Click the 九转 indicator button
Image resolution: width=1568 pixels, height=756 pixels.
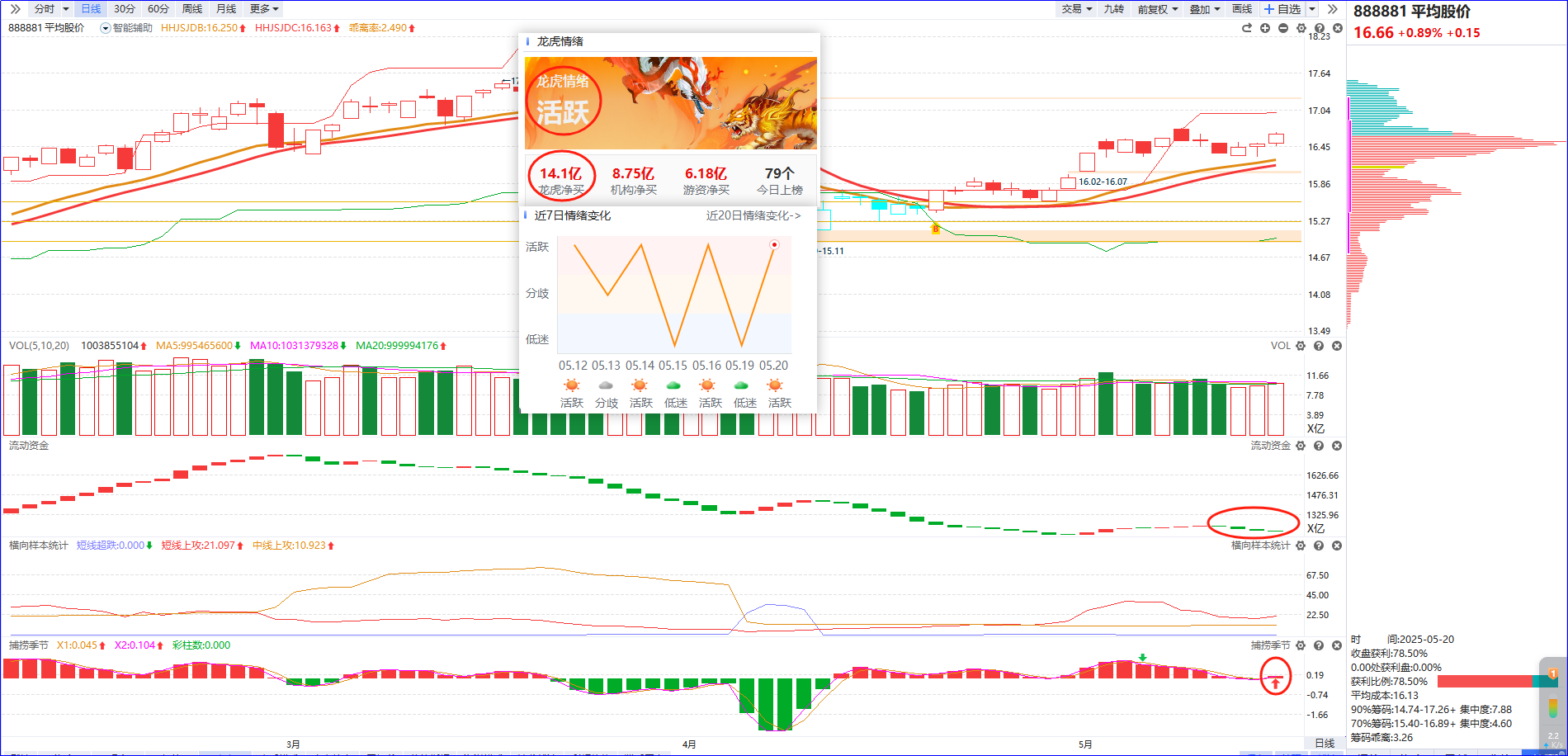[x=1114, y=9]
